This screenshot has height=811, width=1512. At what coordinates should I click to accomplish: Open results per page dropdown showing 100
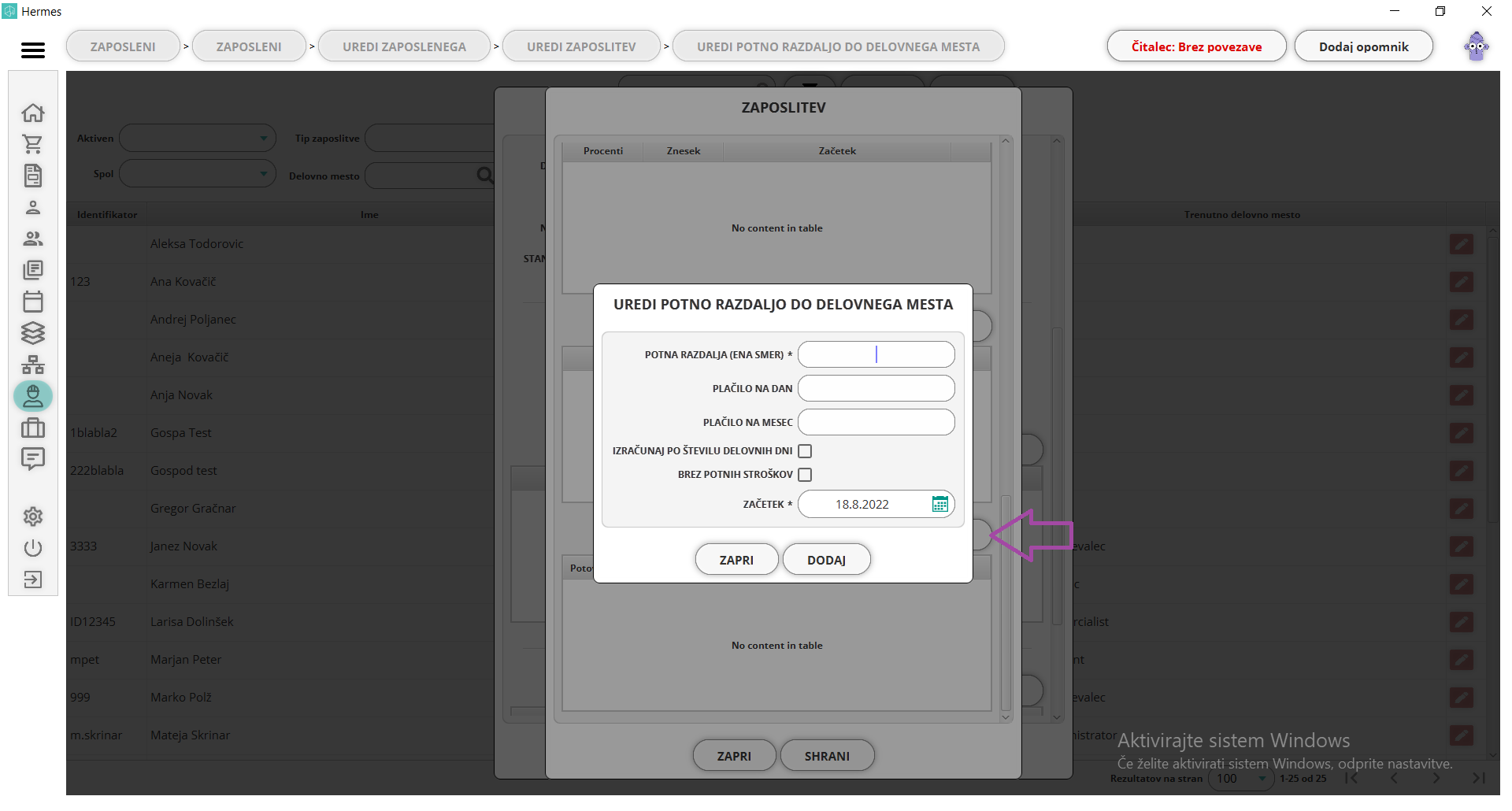(1241, 779)
